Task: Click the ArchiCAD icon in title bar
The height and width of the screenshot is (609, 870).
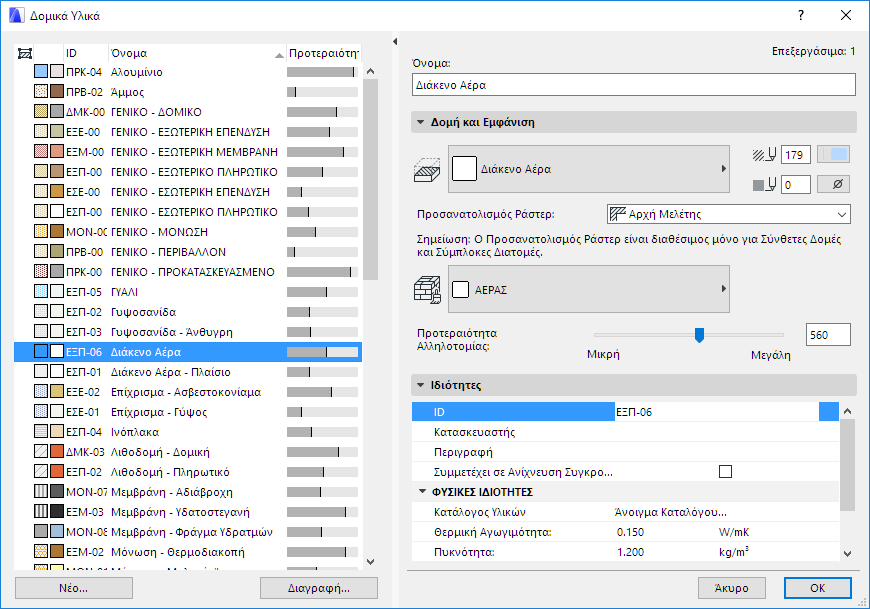Action: [x=17, y=16]
